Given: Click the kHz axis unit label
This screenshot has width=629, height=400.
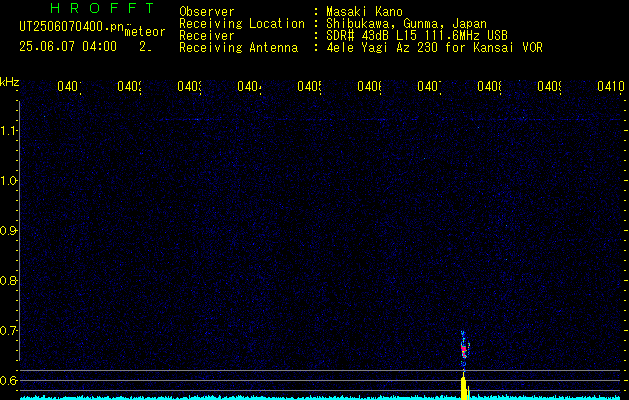Looking at the screenshot, I should point(9,82).
